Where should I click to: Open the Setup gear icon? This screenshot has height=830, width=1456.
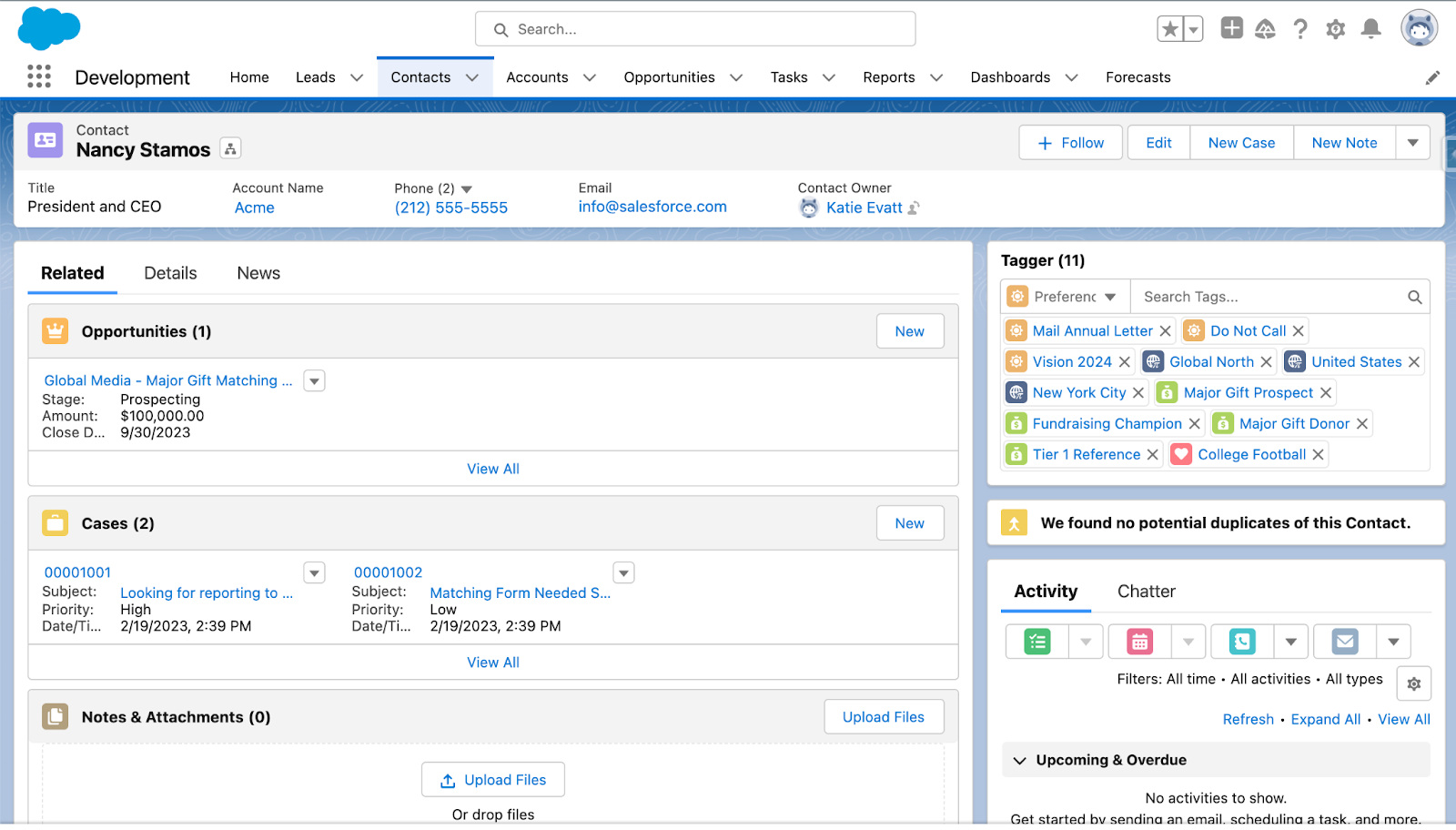click(1335, 29)
